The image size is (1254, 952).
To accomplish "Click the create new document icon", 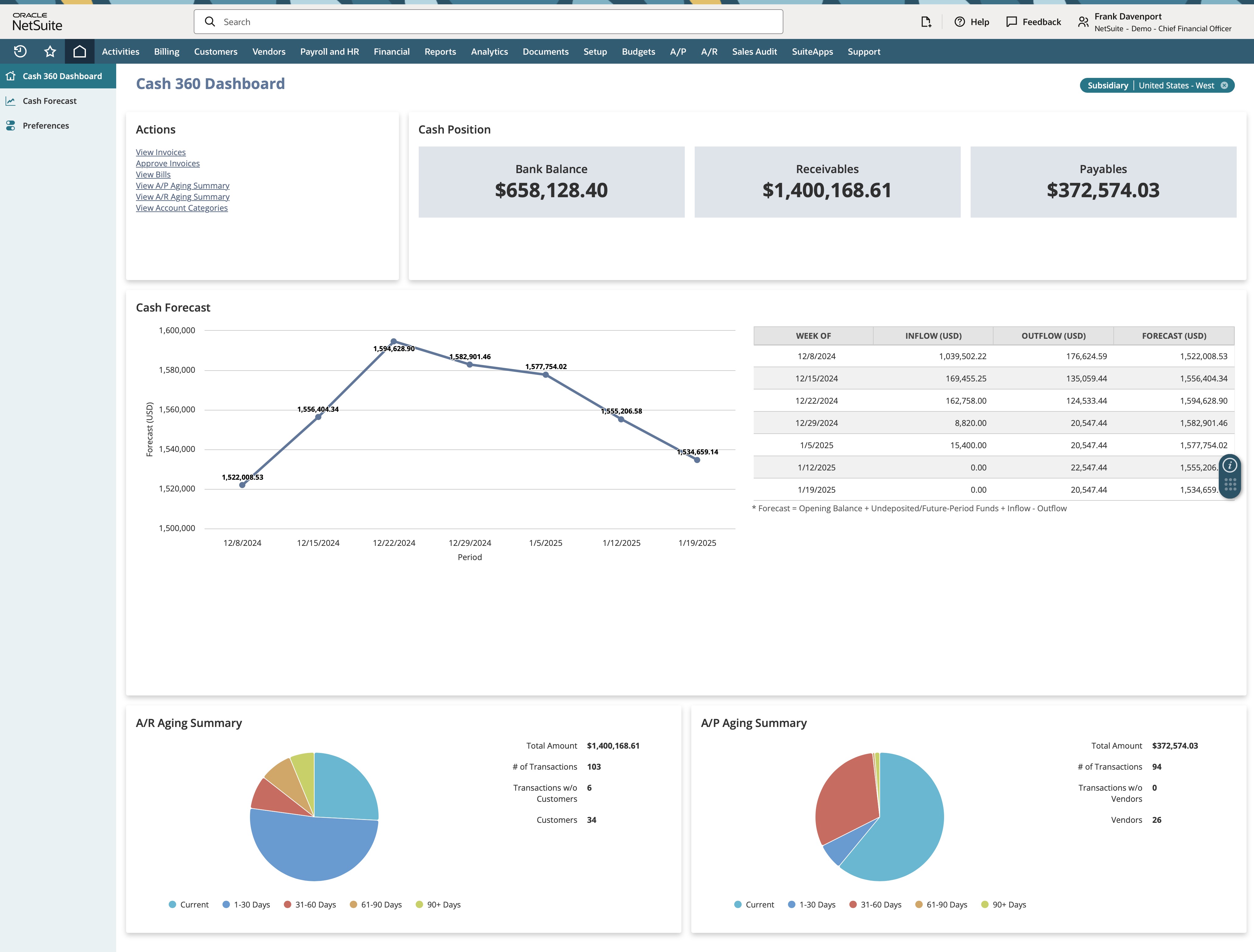I will pos(926,22).
